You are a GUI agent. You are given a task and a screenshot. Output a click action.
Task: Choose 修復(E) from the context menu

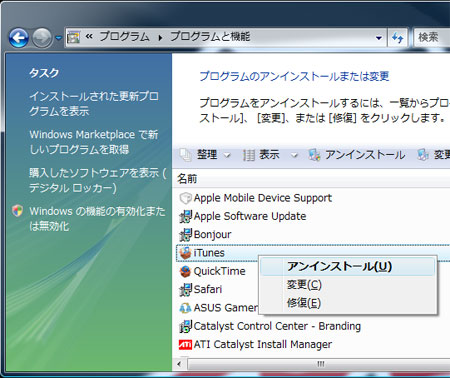[347, 303]
